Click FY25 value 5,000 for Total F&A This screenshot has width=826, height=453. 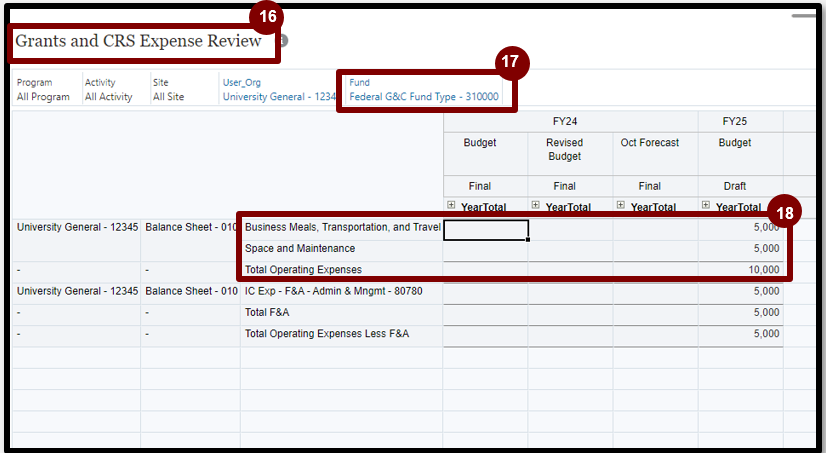click(741, 312)
